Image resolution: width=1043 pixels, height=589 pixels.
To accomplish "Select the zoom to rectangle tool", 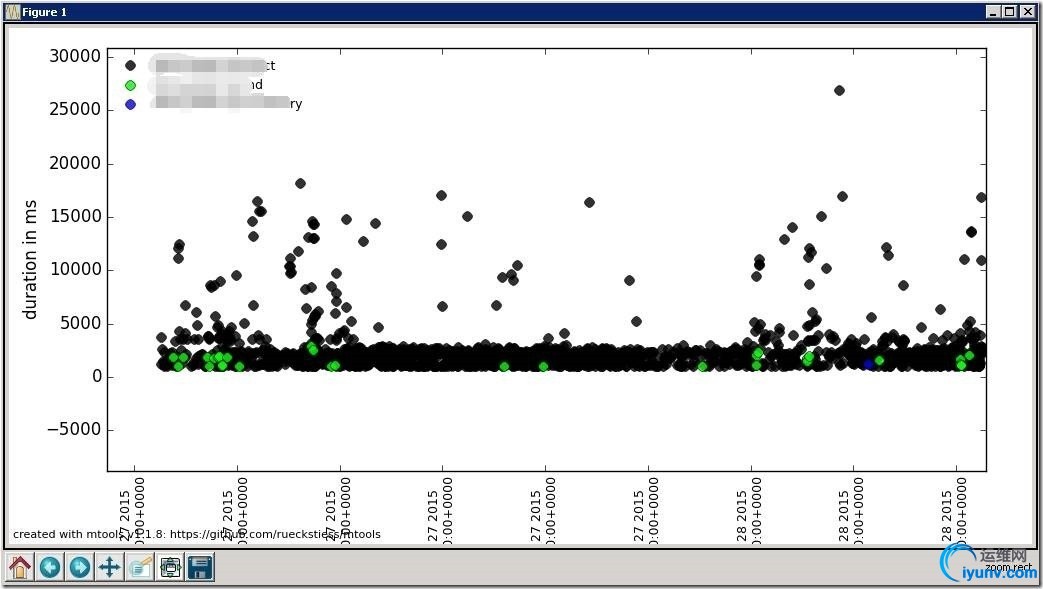I will (x=139, y=568).
